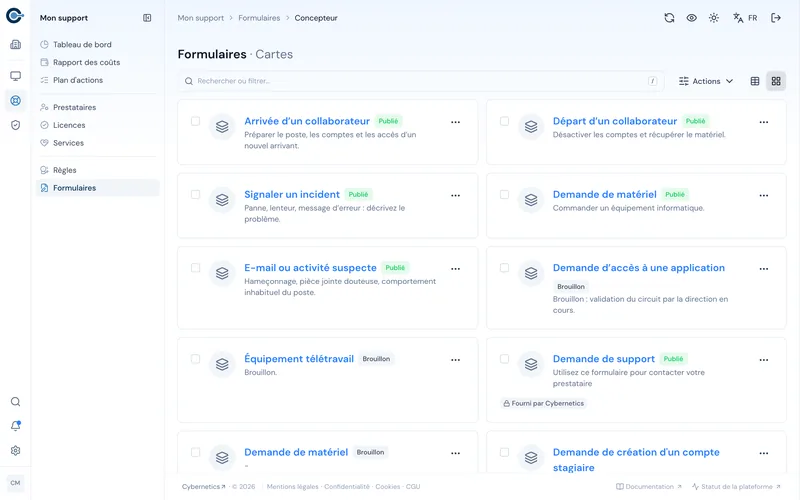800x500 pixels.
Task: Tick checkbox for Départ d'un collaborateur
Action: [504, 121]
